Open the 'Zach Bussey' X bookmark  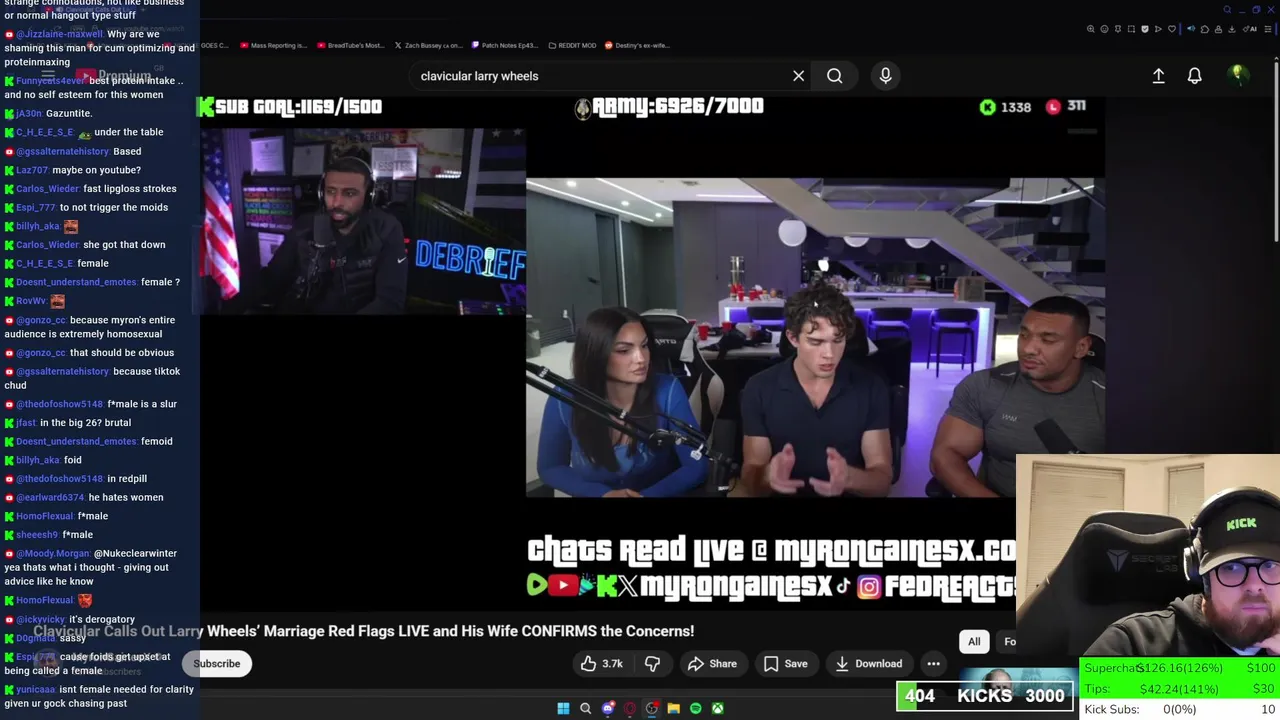tap(427, 45)
